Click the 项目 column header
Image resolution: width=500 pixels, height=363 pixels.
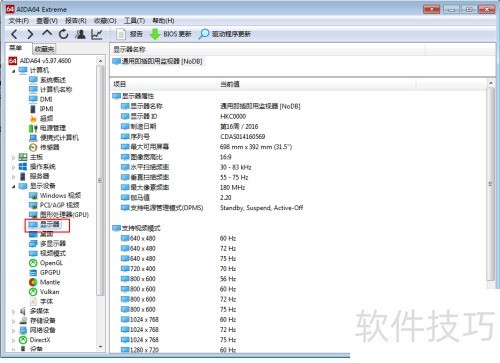tap(163, 84)
